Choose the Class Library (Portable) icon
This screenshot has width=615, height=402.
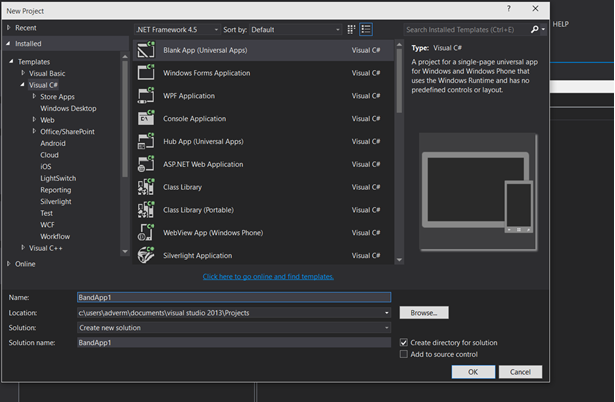pos(146,210)
